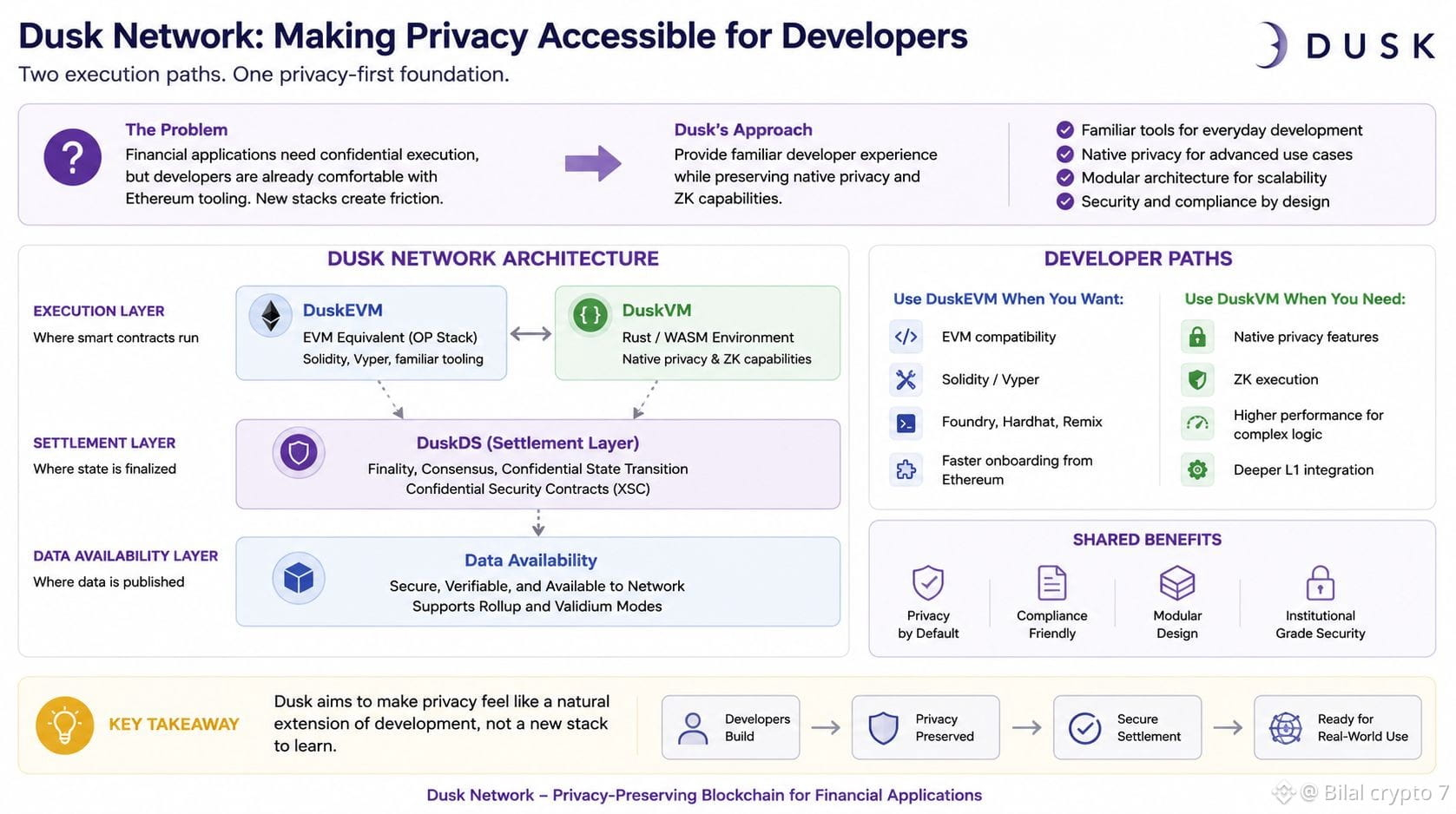Click the Use DuskEVM When You Want heading

pyautogui.click(x=1008, y=299)
